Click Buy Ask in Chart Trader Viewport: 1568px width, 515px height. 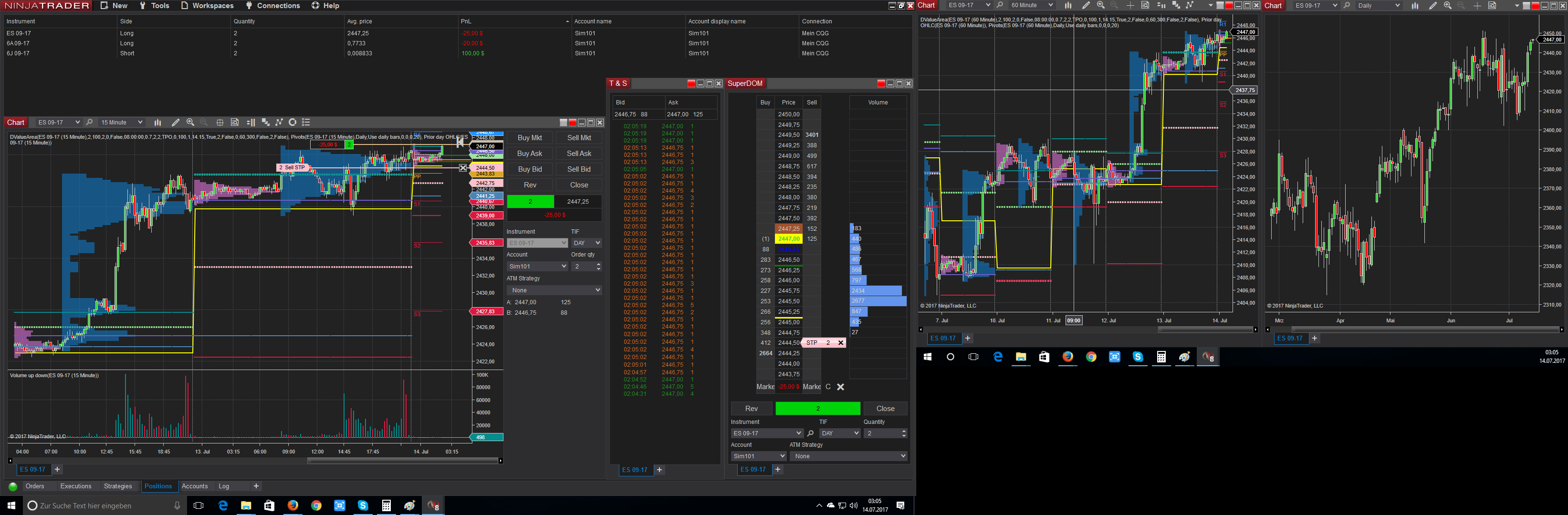530,154
